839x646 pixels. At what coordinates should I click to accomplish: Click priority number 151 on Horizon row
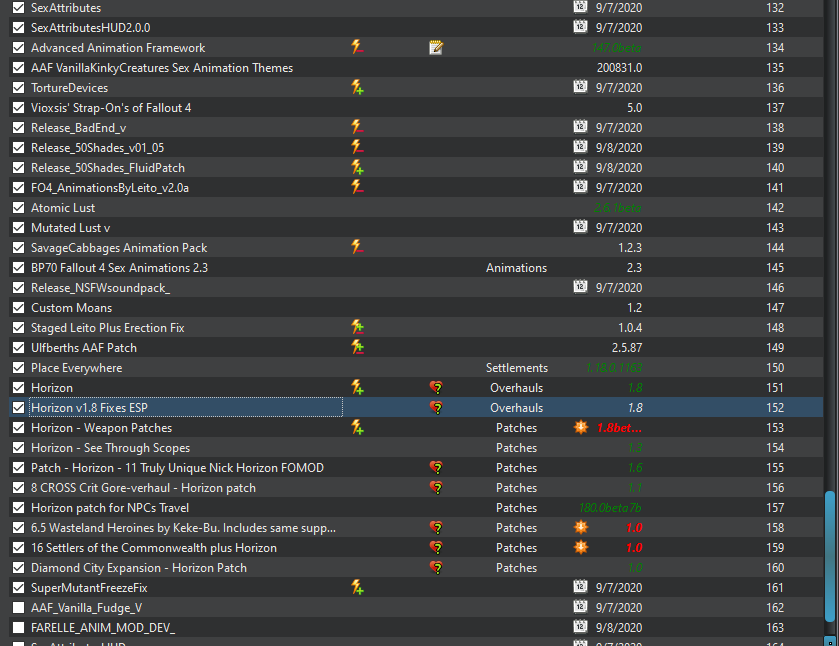click(775, 387)
